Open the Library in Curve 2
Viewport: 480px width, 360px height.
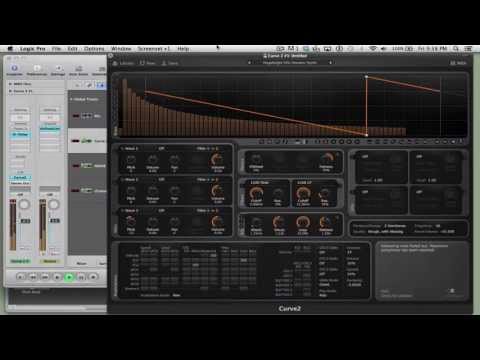pyautogui.click(x=123, y=63)
